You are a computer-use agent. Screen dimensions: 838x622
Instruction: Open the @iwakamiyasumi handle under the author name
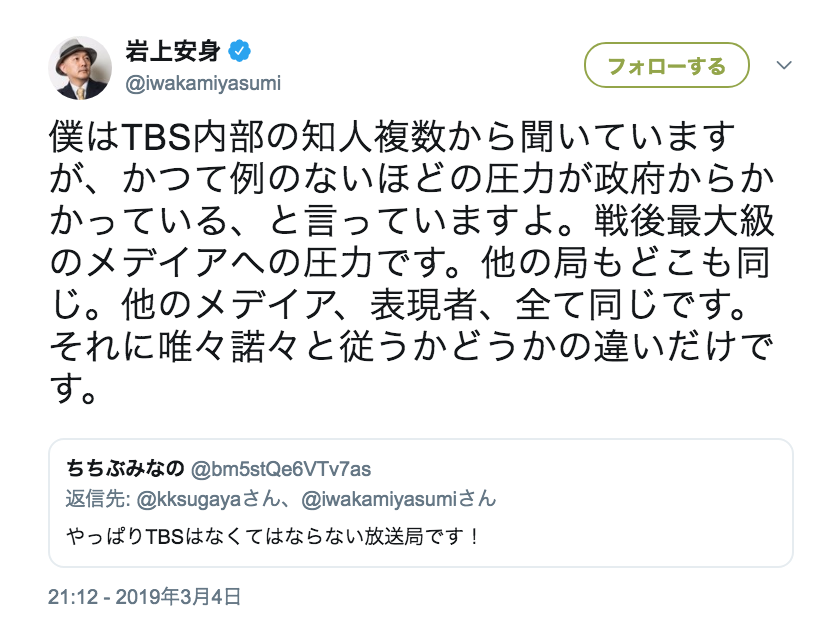coord(203,83)
